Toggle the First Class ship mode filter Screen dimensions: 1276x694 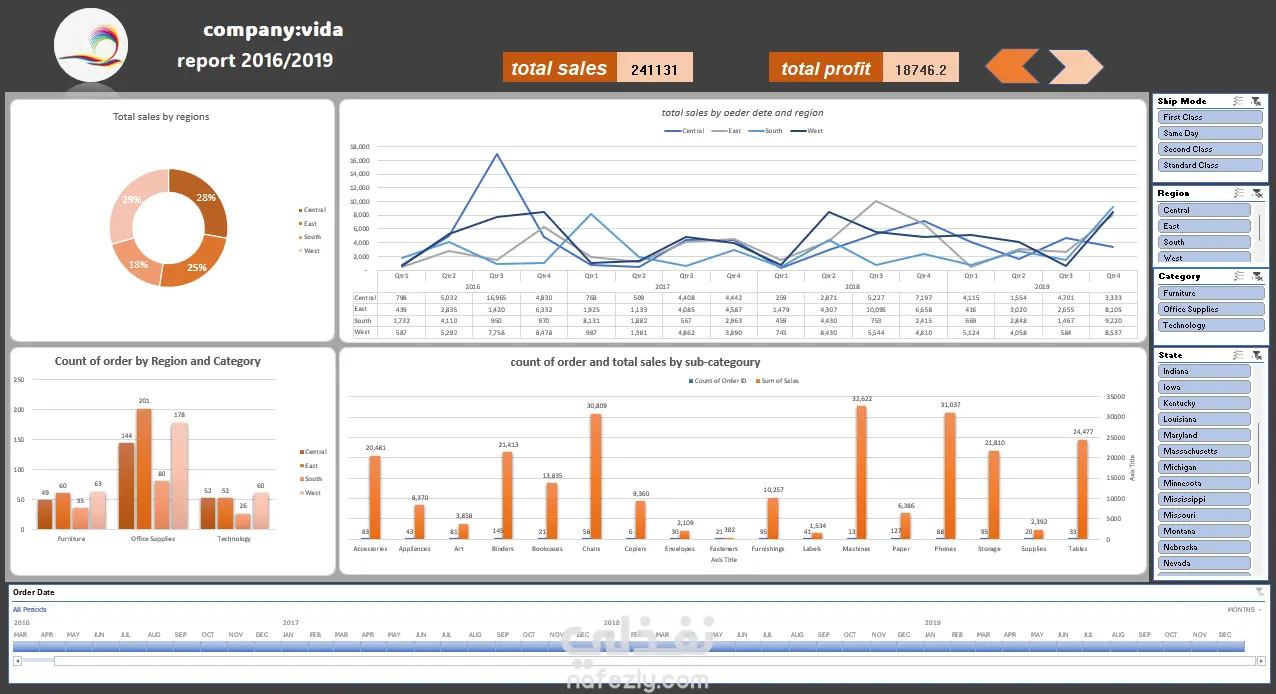coord(1211,117)
